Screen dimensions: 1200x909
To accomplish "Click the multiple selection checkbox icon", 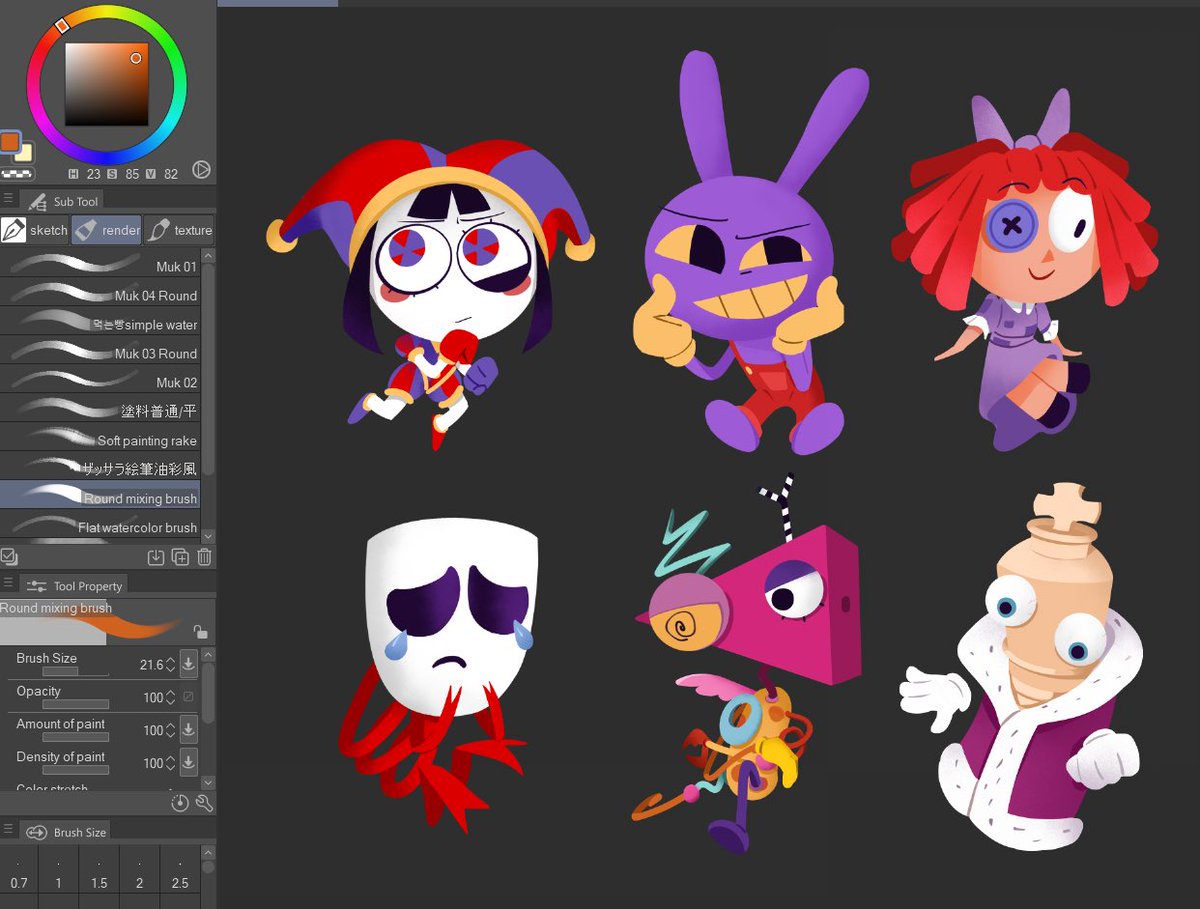I will (10, 556).
